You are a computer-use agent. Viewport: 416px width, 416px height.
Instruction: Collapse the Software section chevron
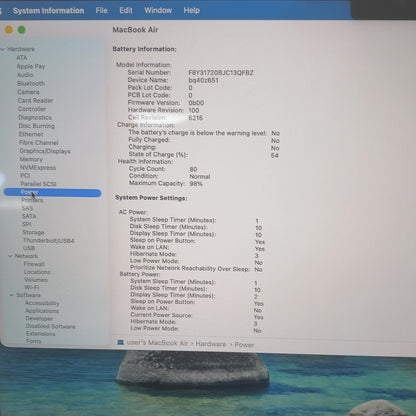[12, 295]
